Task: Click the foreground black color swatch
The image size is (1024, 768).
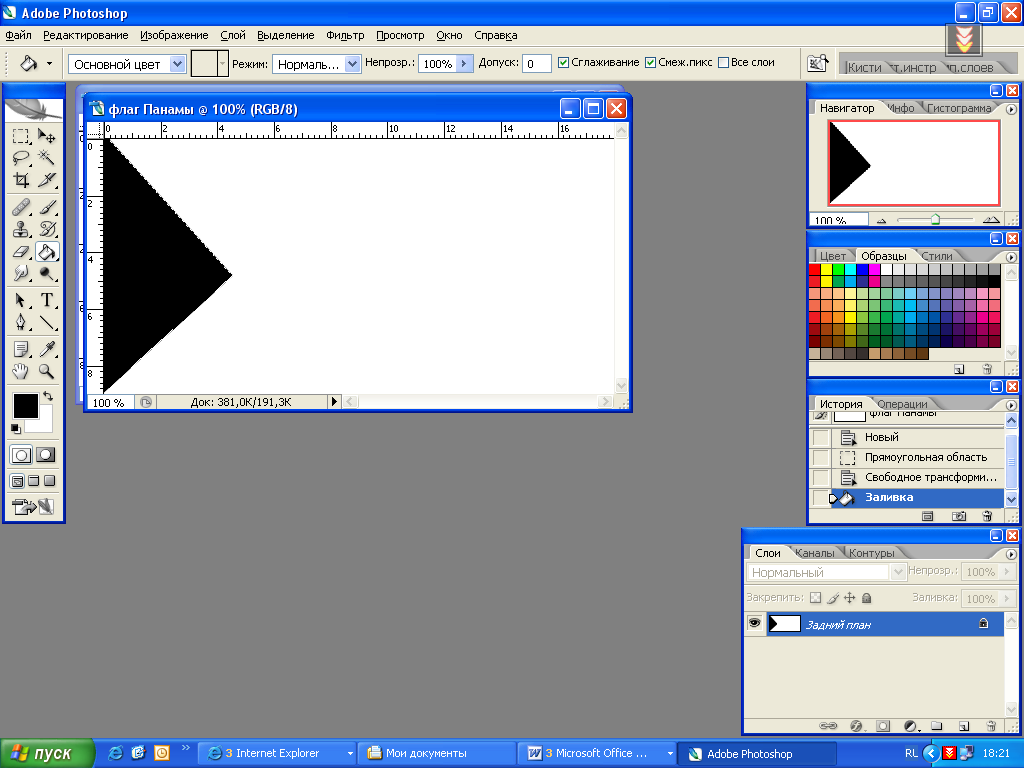Action: [25, 406]
